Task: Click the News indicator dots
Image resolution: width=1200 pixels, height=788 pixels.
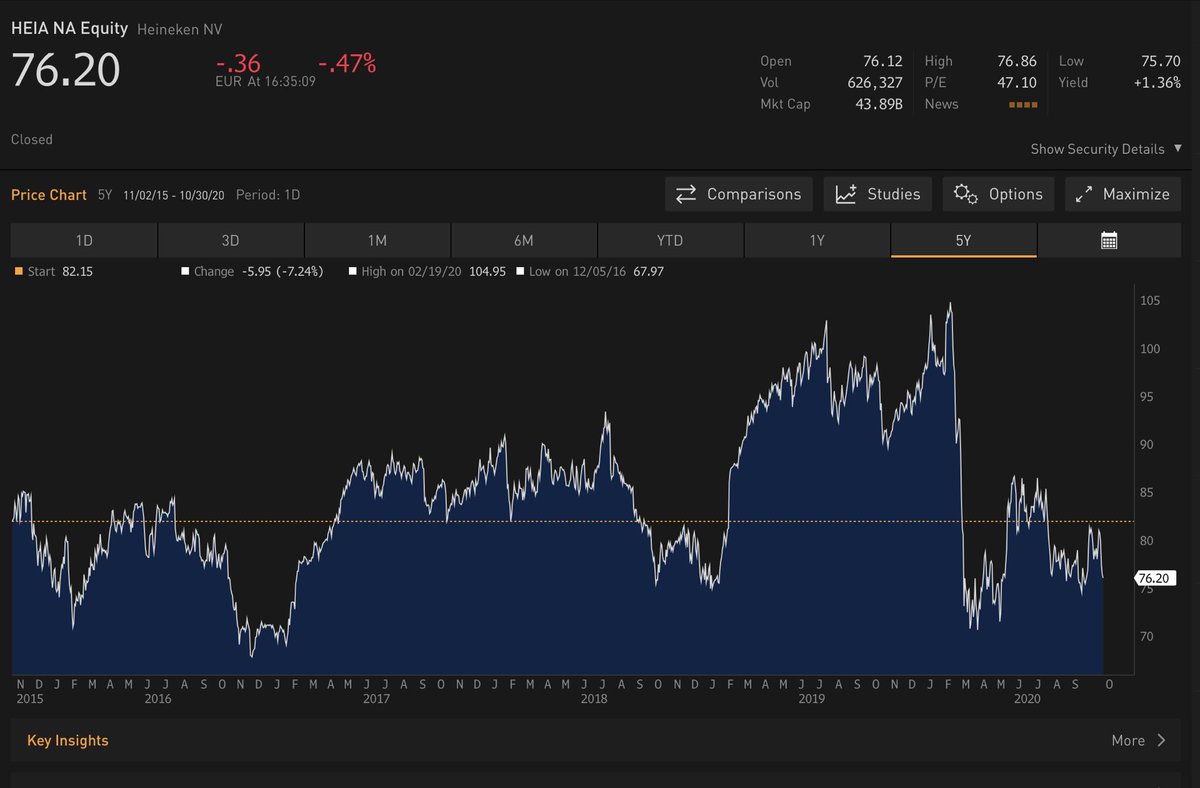Action: coord(1023,104)
